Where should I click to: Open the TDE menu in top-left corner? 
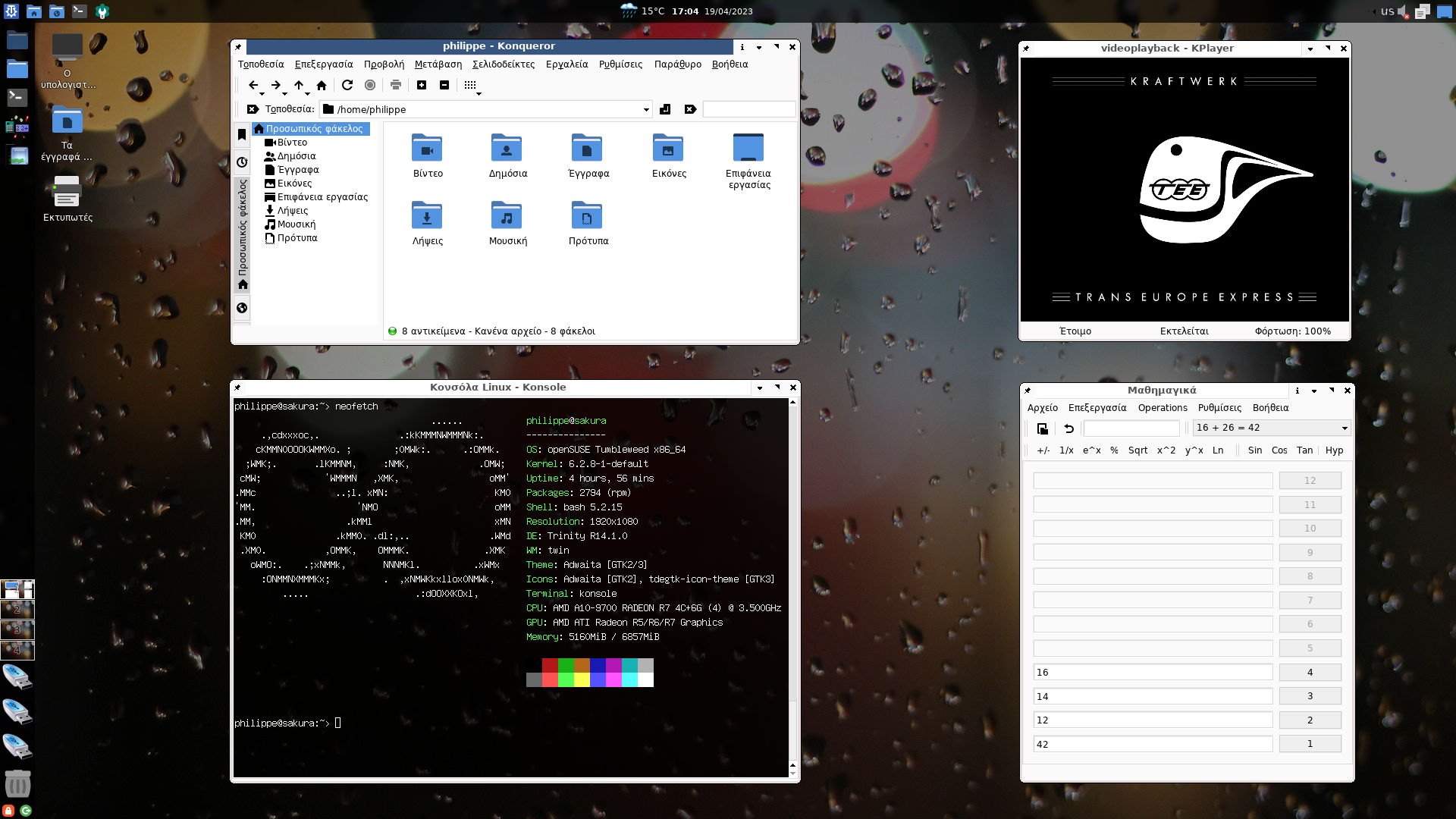click(x=10, y=11)
